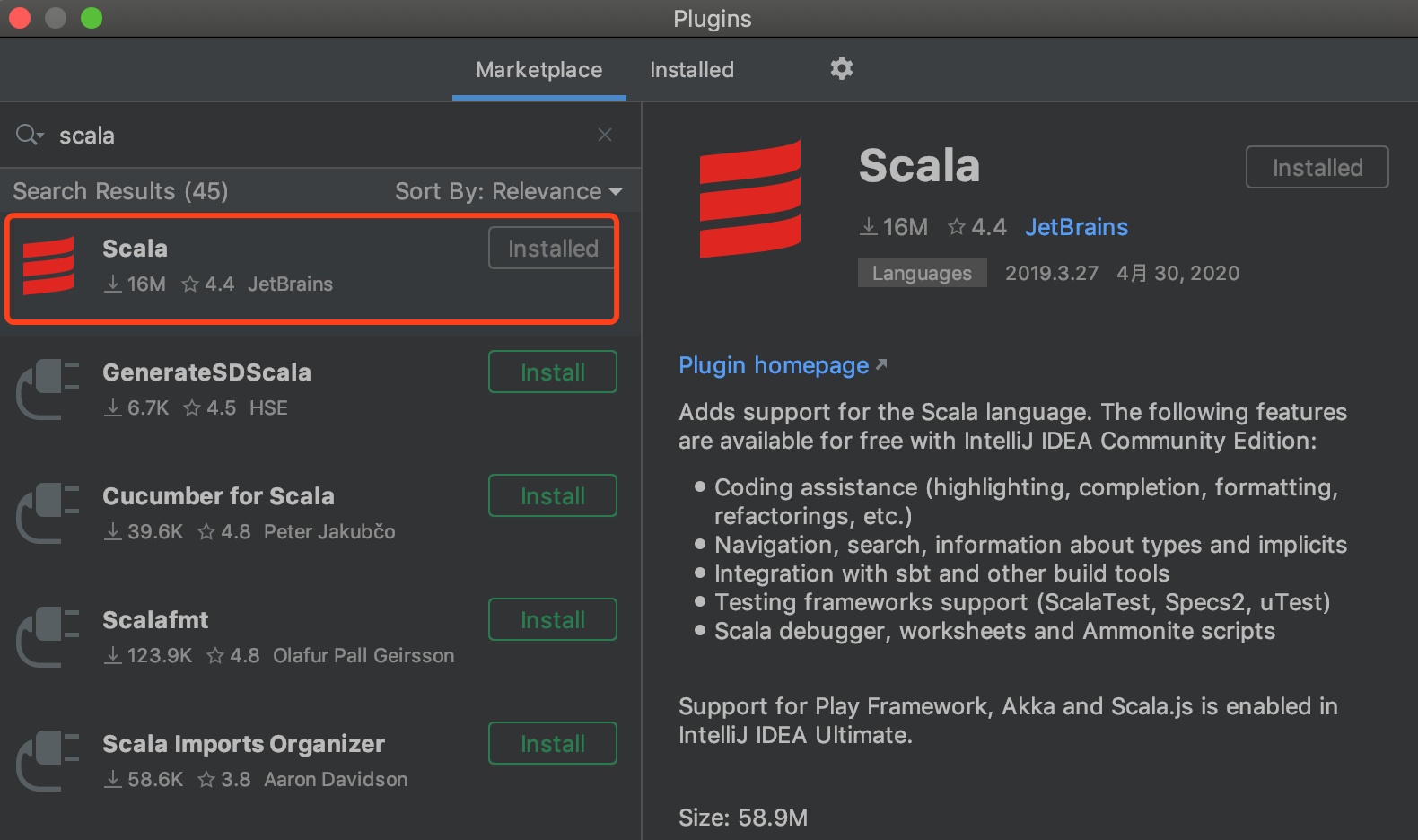Screen dimensions: 1418x840
Task: Switch to the Installed tab
Action: 691,70
